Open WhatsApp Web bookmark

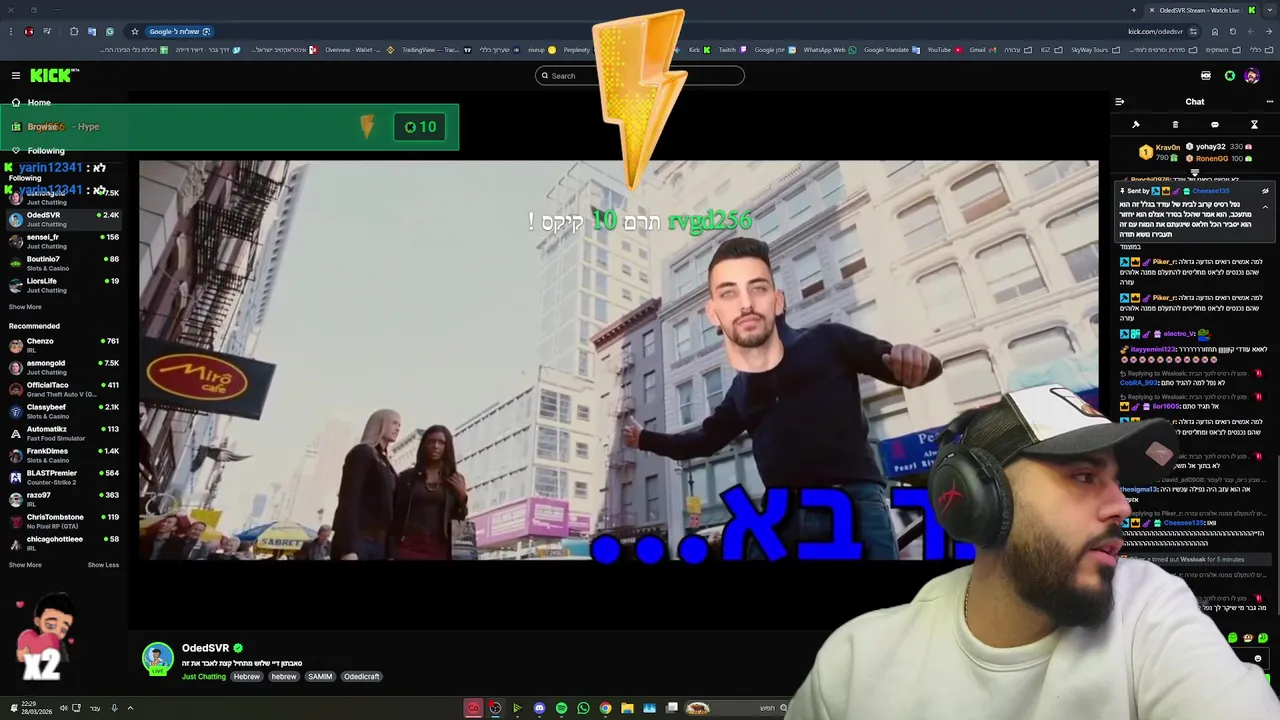[828, 50]
